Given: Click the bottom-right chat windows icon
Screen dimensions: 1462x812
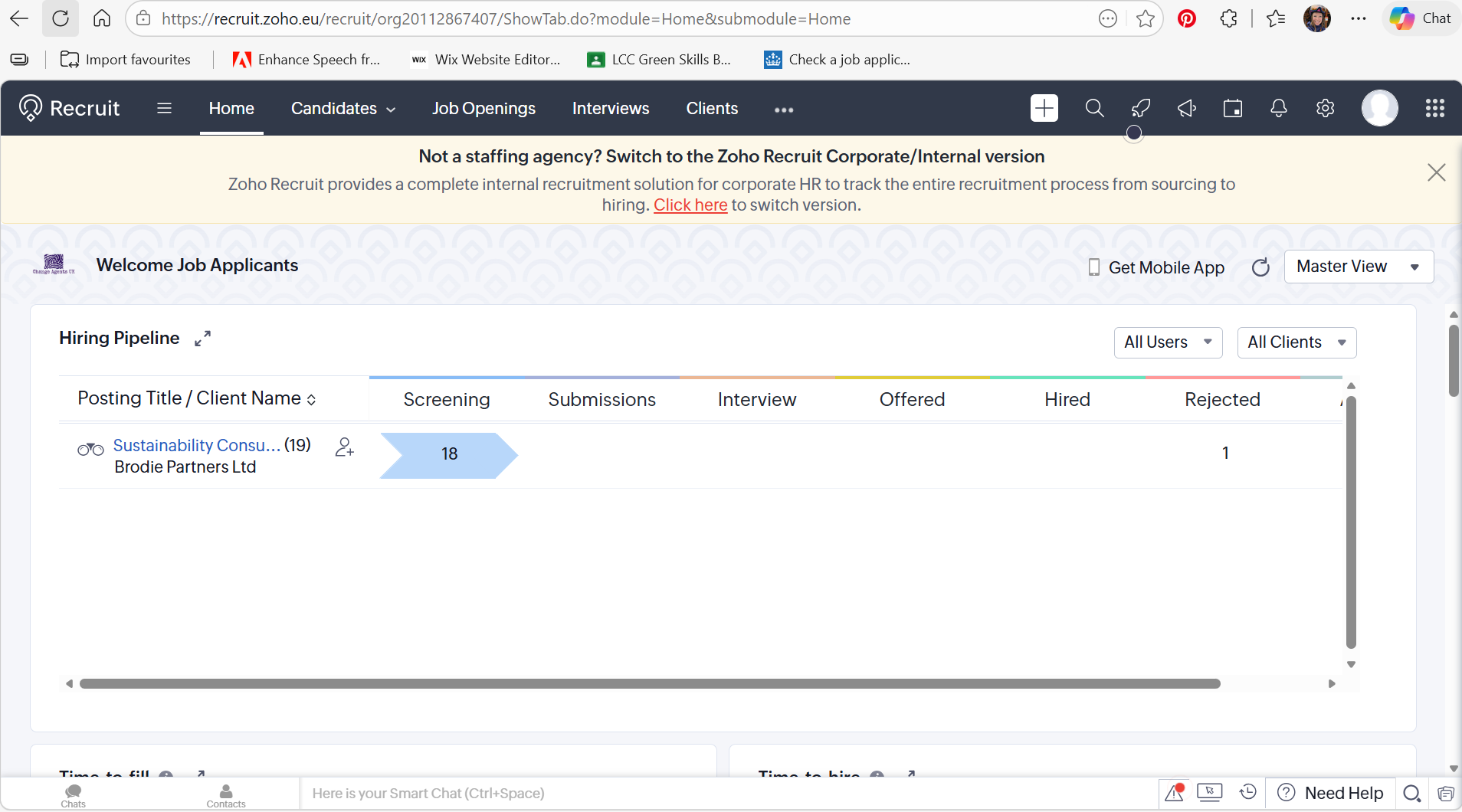Looking at the screenshot, I should pyautogui.click(x=1445, y=794).
